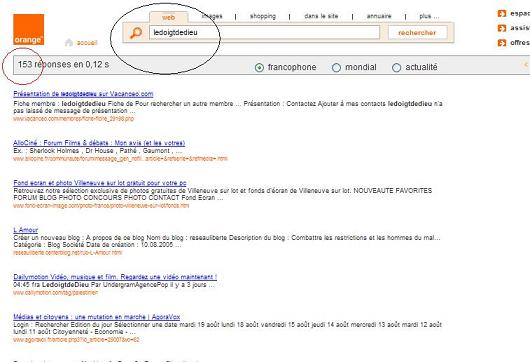Open Présentation de ledoigtdedieu sur Vacanceo.com

83,94
